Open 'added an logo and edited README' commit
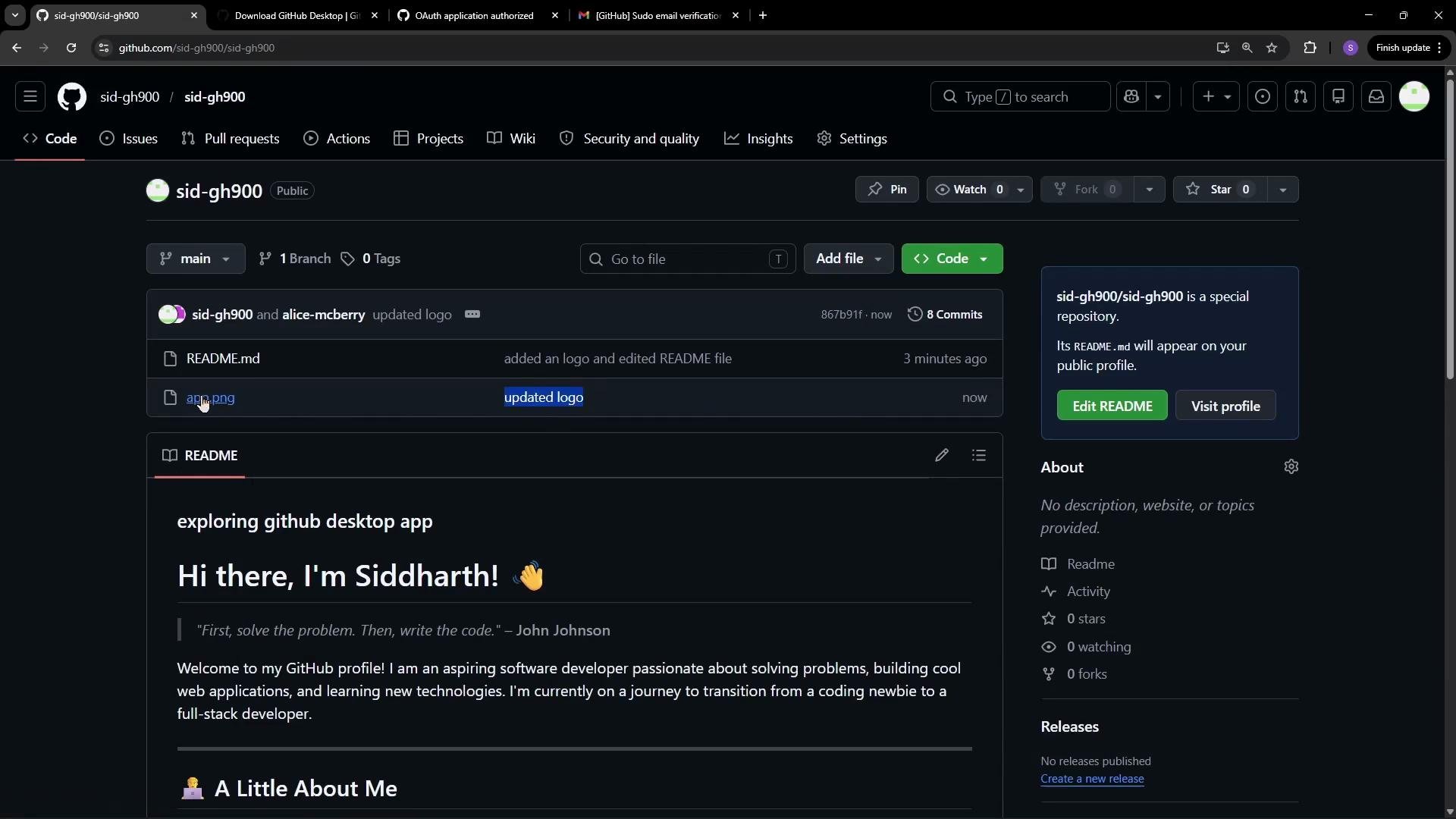The height and width of the screenshot is (819, 1456). click(618, 359)
